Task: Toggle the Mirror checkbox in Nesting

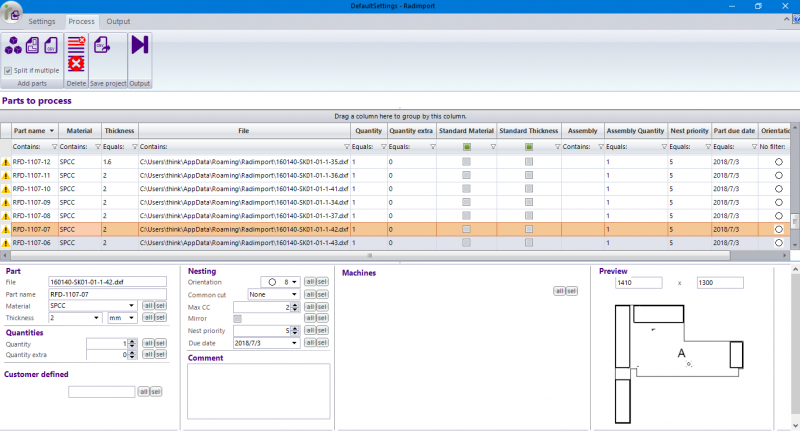Action: tap(237, 318)
